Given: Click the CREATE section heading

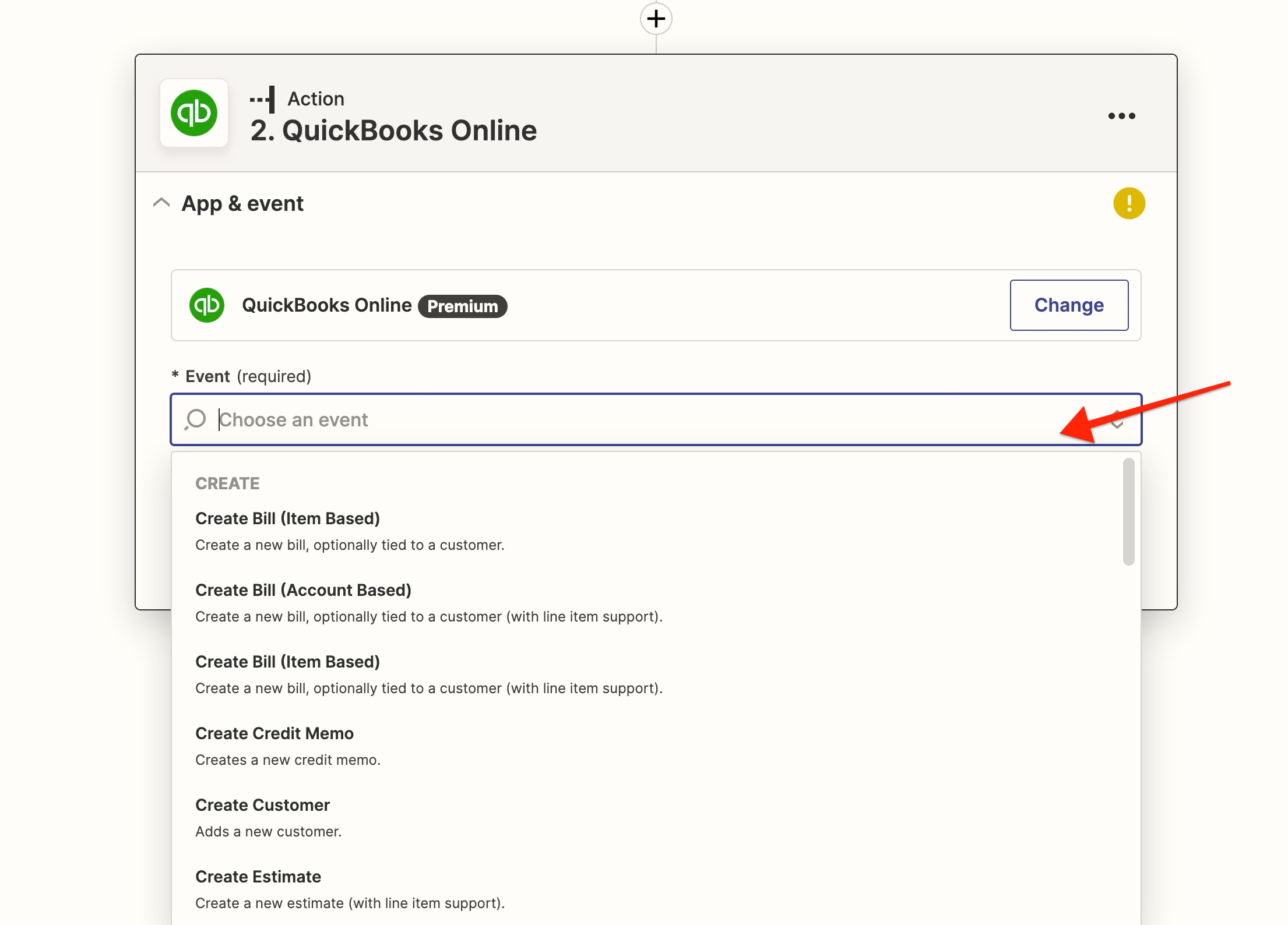Looking at the screenshot, I should click(227, 483).
